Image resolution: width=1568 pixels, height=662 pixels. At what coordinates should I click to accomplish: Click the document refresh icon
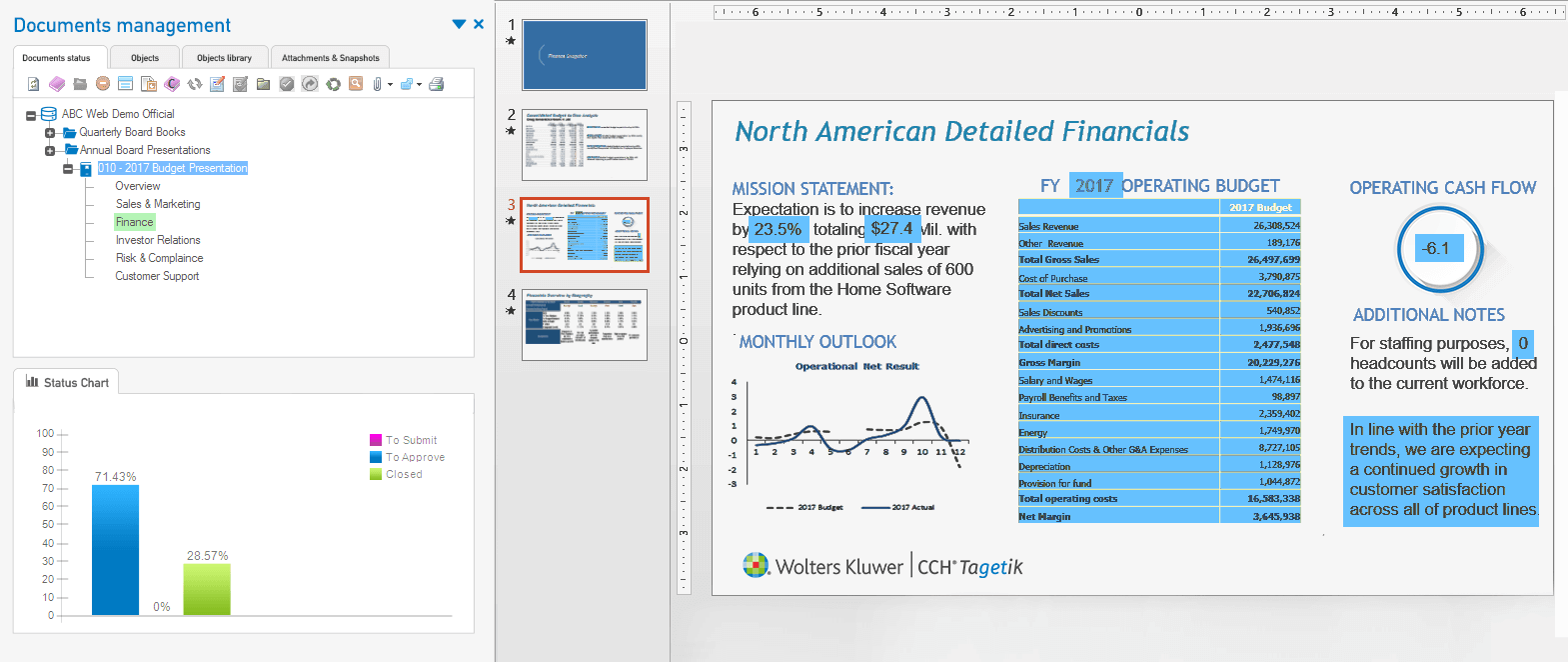(33, 84)
